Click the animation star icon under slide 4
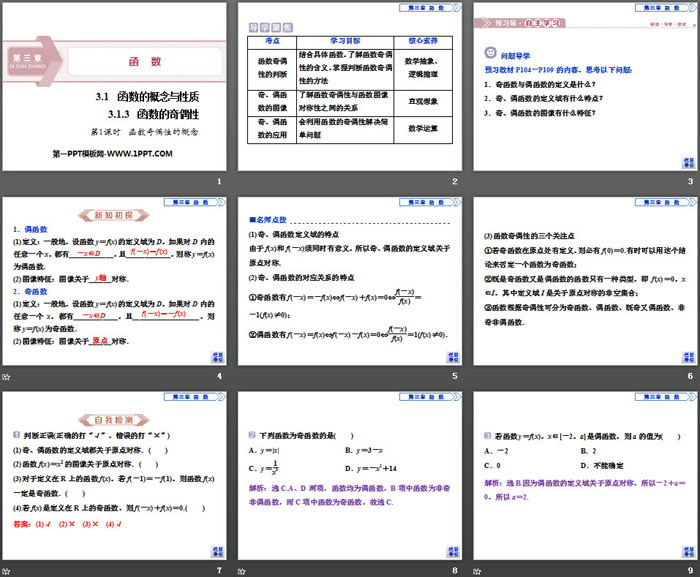This screenshot has width=700, height=577. click(x=8, y=376)
